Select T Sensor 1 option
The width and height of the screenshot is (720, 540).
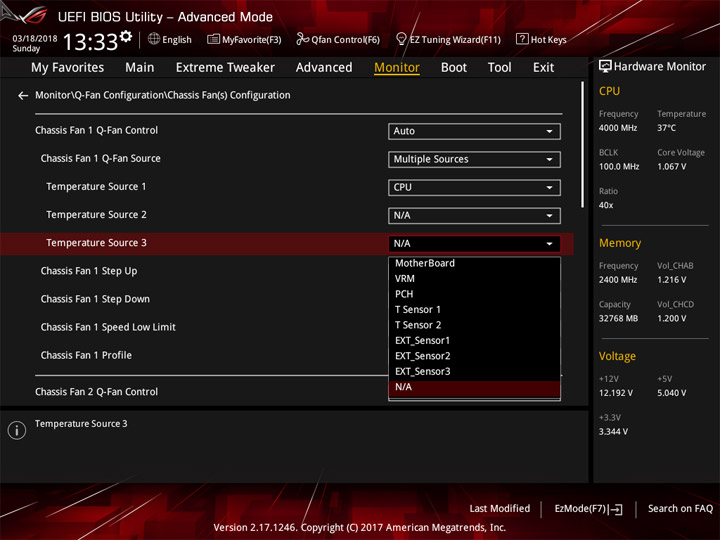point(474,309)
